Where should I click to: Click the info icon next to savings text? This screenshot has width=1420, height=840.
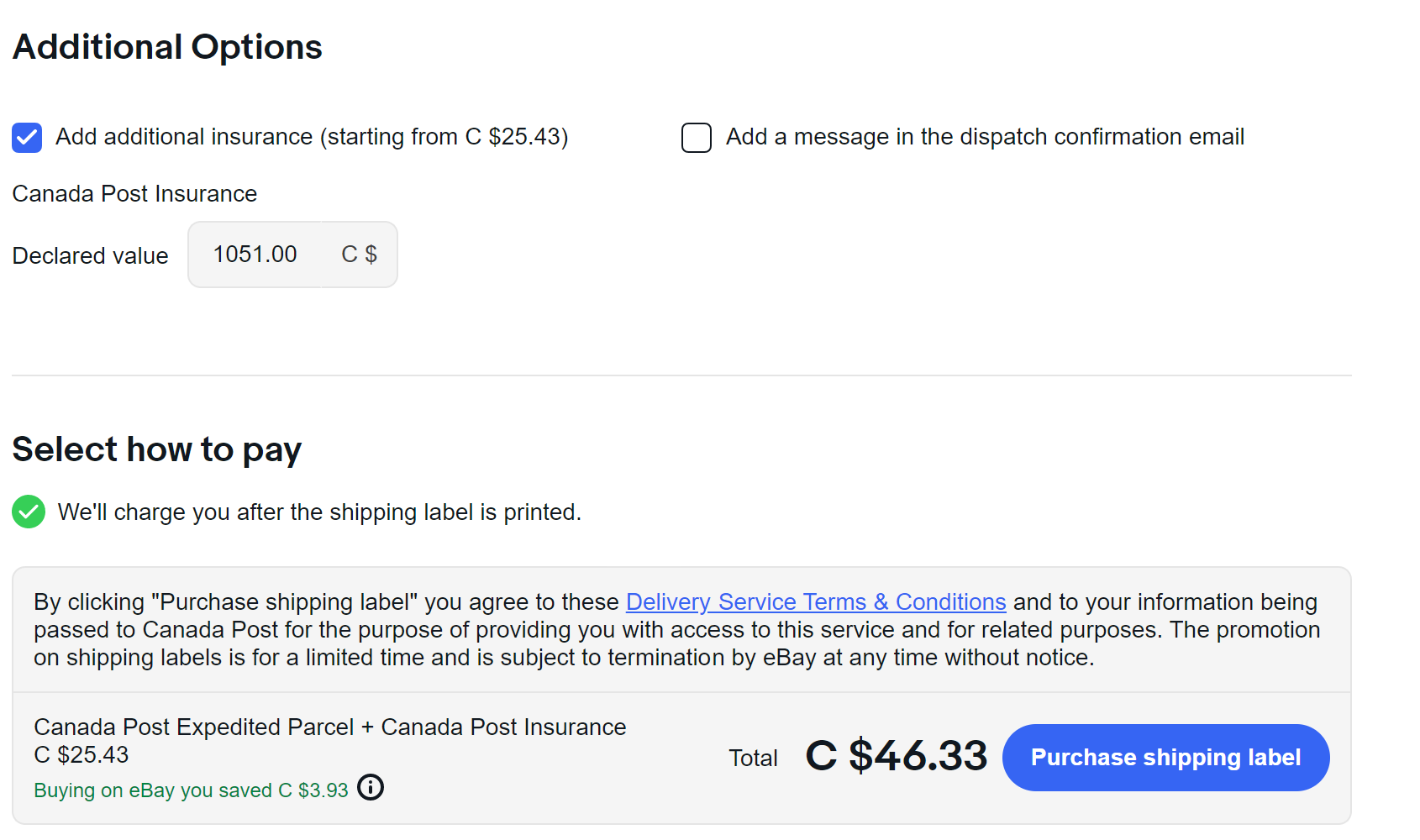[x=370, y=787]
